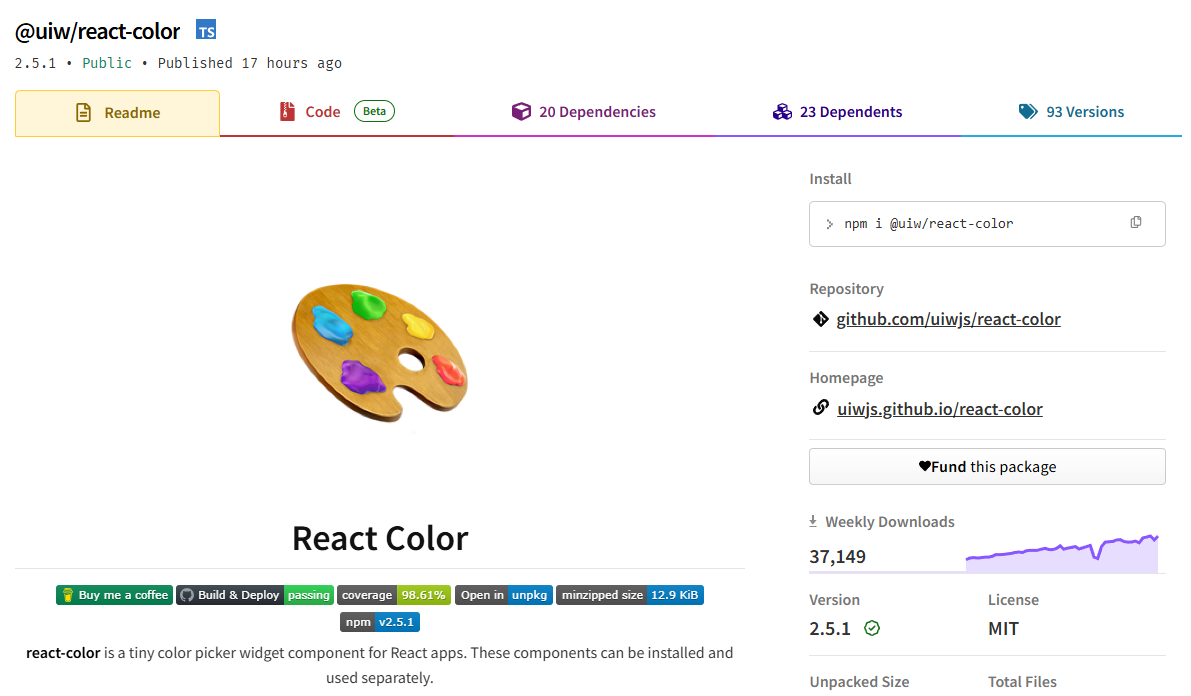1191x696 pixels.
Task: Click the GitHub repository icon
Action: pyautogui.click(x=821, y=318)
